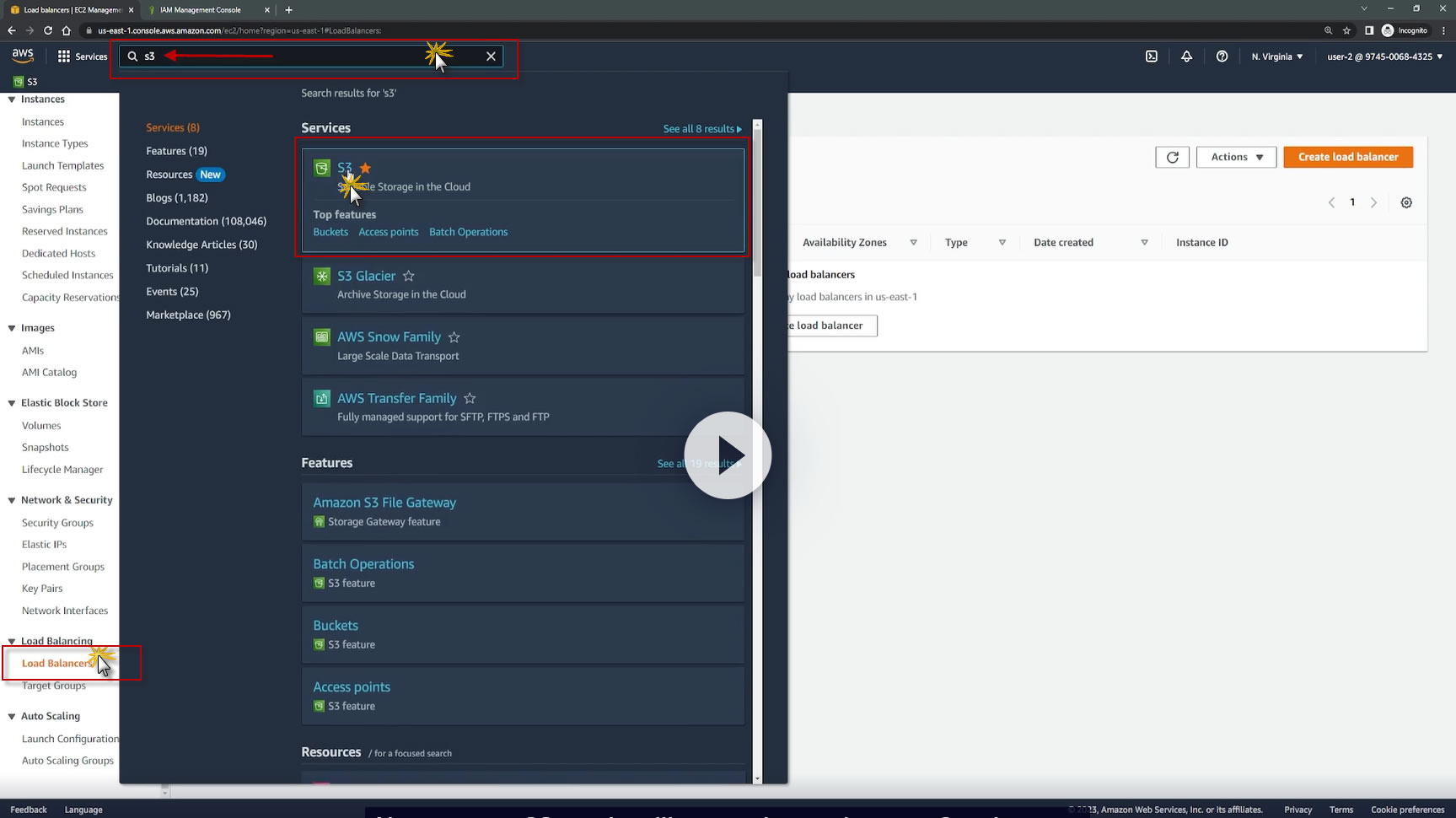Open the Services grid menu

tap(83, 57)
